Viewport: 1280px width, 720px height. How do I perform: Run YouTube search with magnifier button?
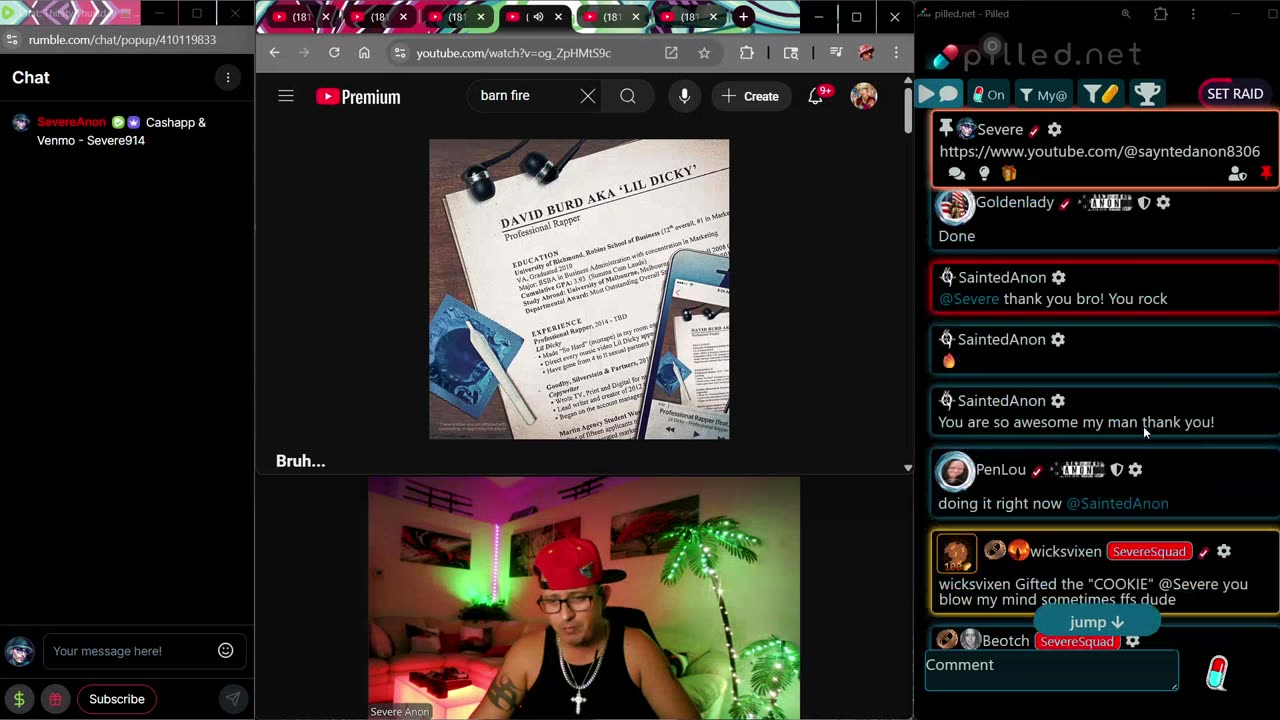point(628,96)
